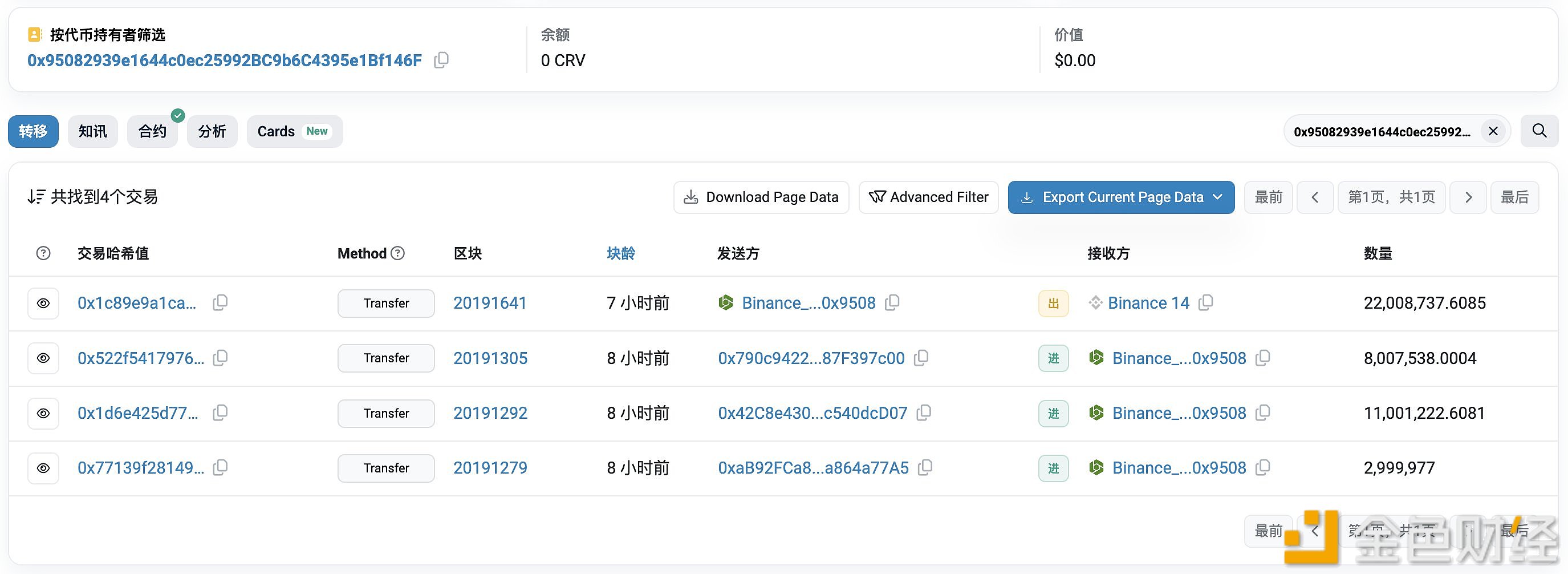Viewport: 1568px width, 574px height.
Task: Click the download icon in Download Page Data
Action: 691,197
